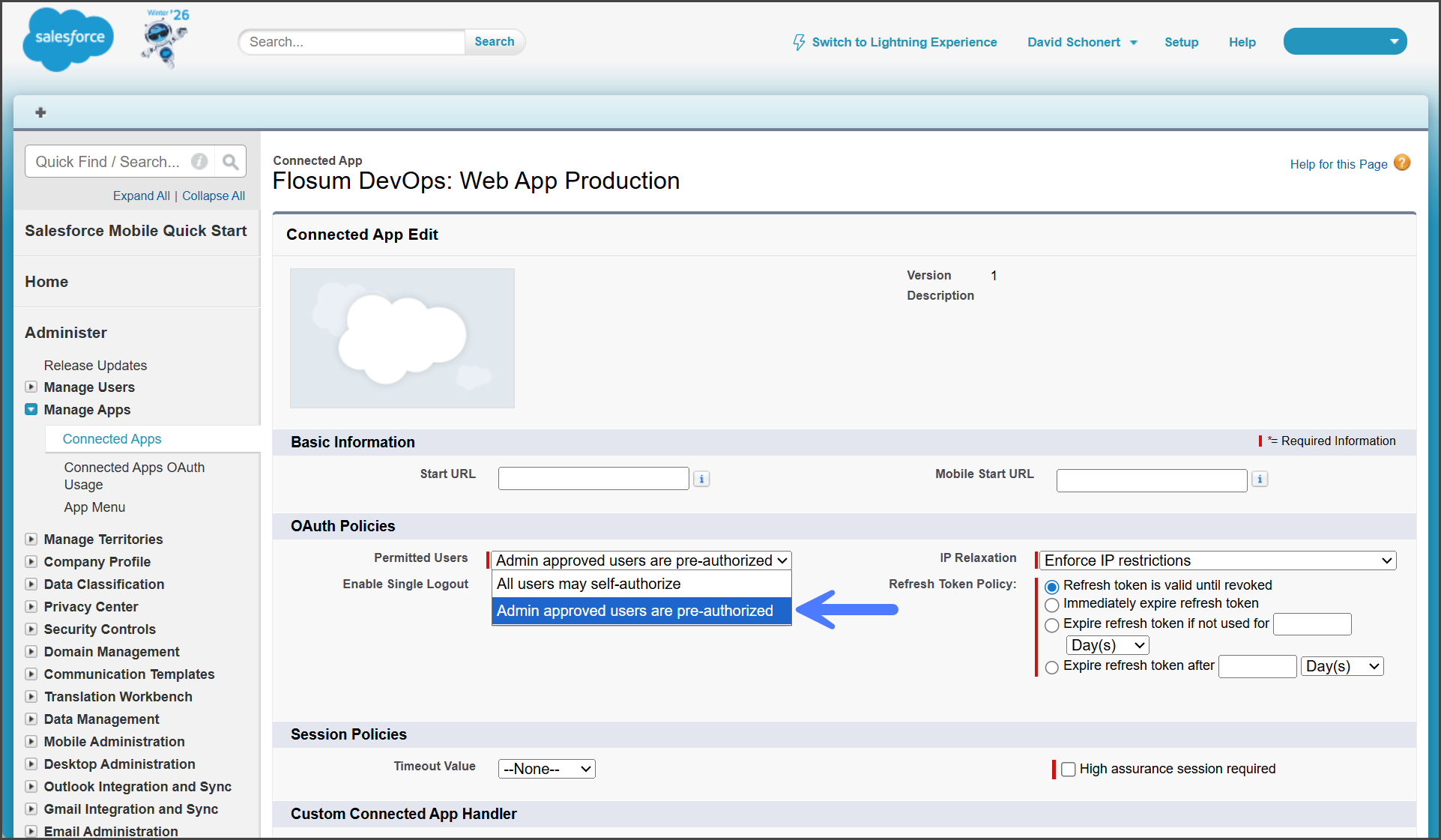The image size is (1441, 840).
Task: Select Immediately expire refresh token radio
Action: click(1052, 605)
